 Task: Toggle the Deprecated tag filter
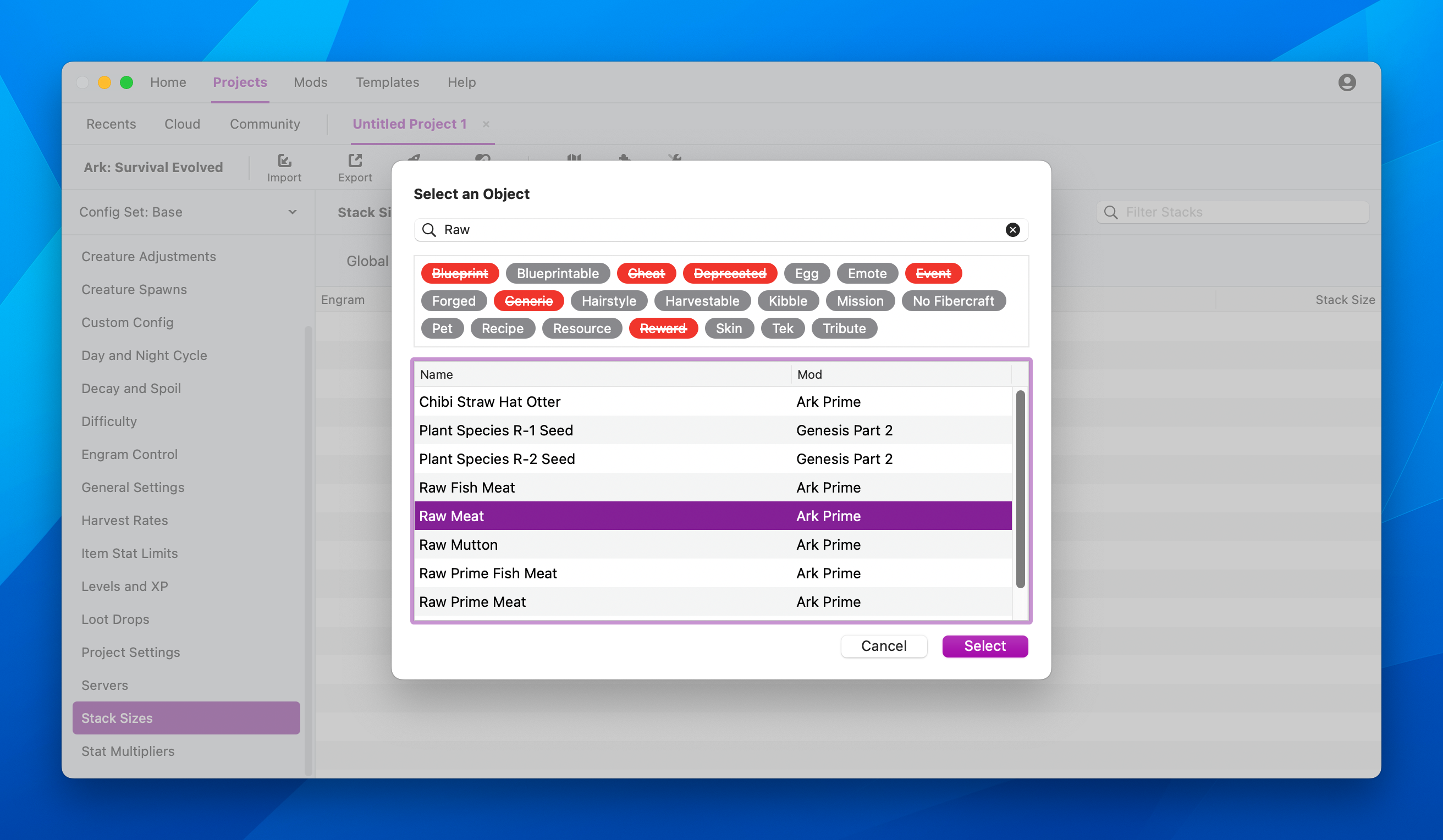coord(730,273)
